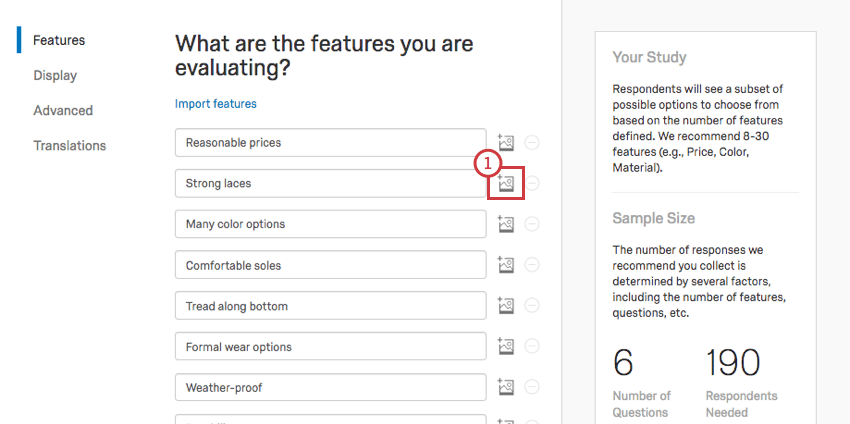Switch to the Display section
This screenshot has height=424, width=850.
tap(55, 75)
